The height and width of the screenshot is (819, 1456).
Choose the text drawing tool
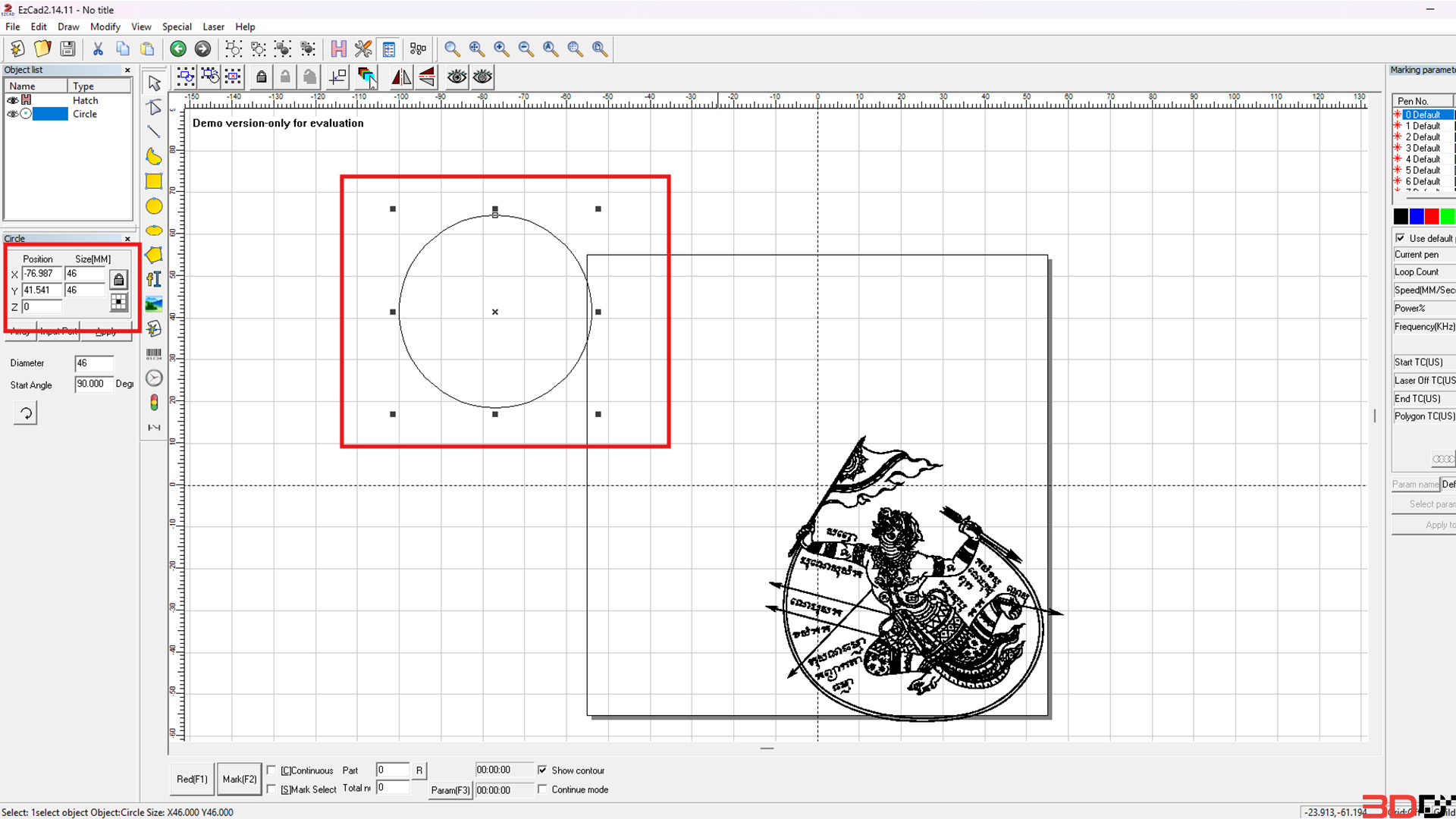154,279
